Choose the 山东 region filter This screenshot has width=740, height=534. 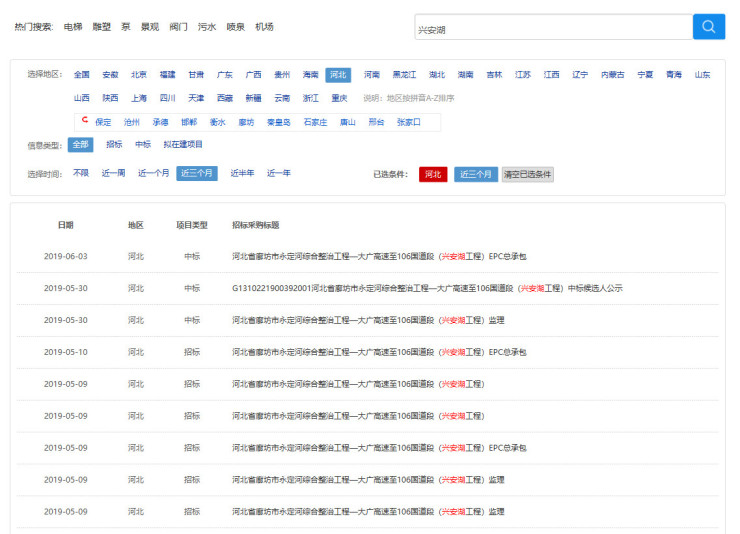point(703,75)
